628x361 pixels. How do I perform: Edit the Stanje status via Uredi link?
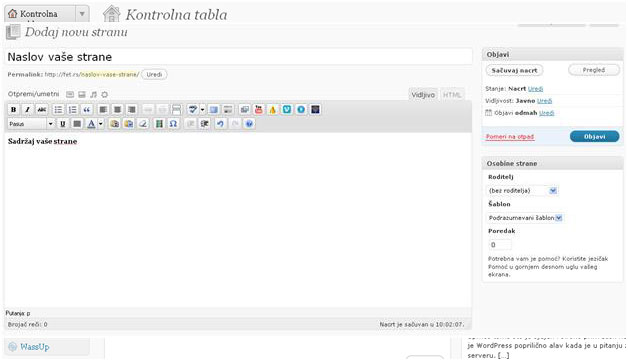click(535, 89)
